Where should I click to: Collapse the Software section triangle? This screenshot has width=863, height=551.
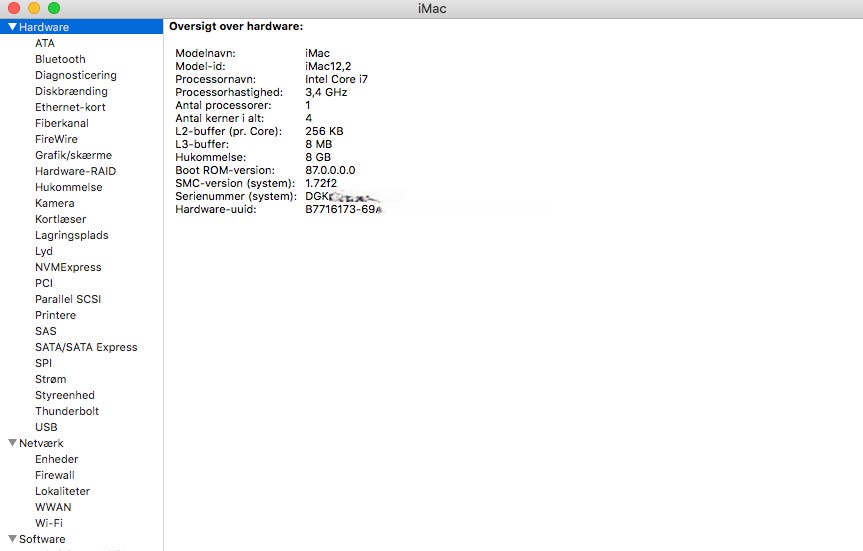click(12, 538)
